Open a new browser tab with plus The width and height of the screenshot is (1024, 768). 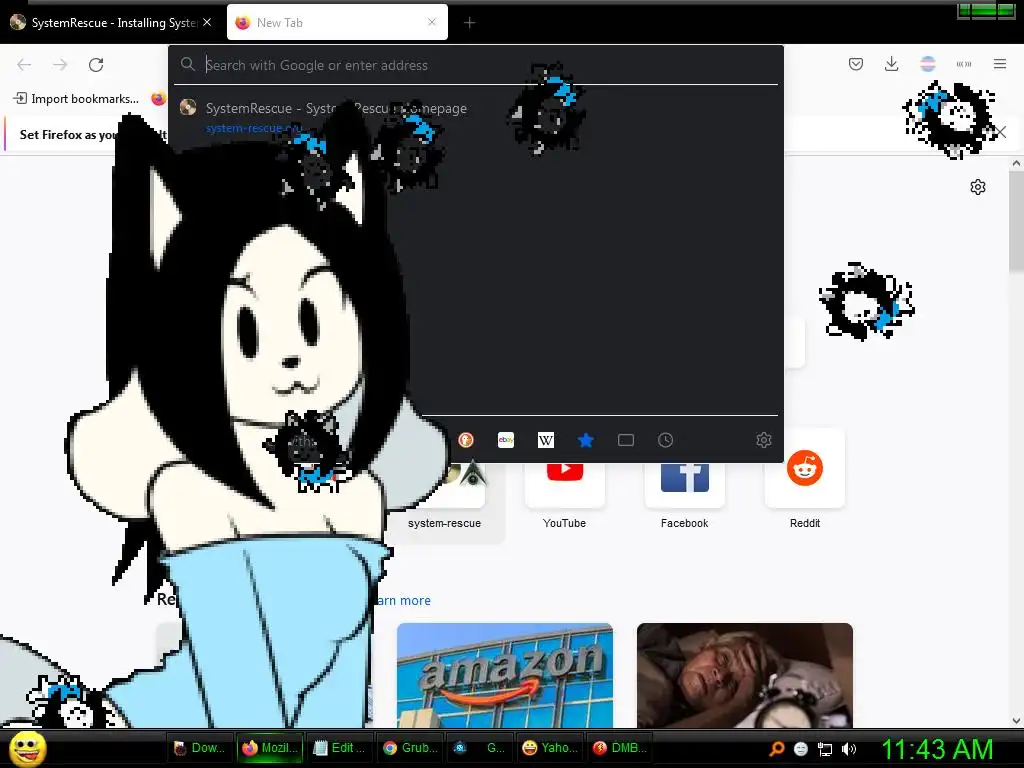pos(470,23)
